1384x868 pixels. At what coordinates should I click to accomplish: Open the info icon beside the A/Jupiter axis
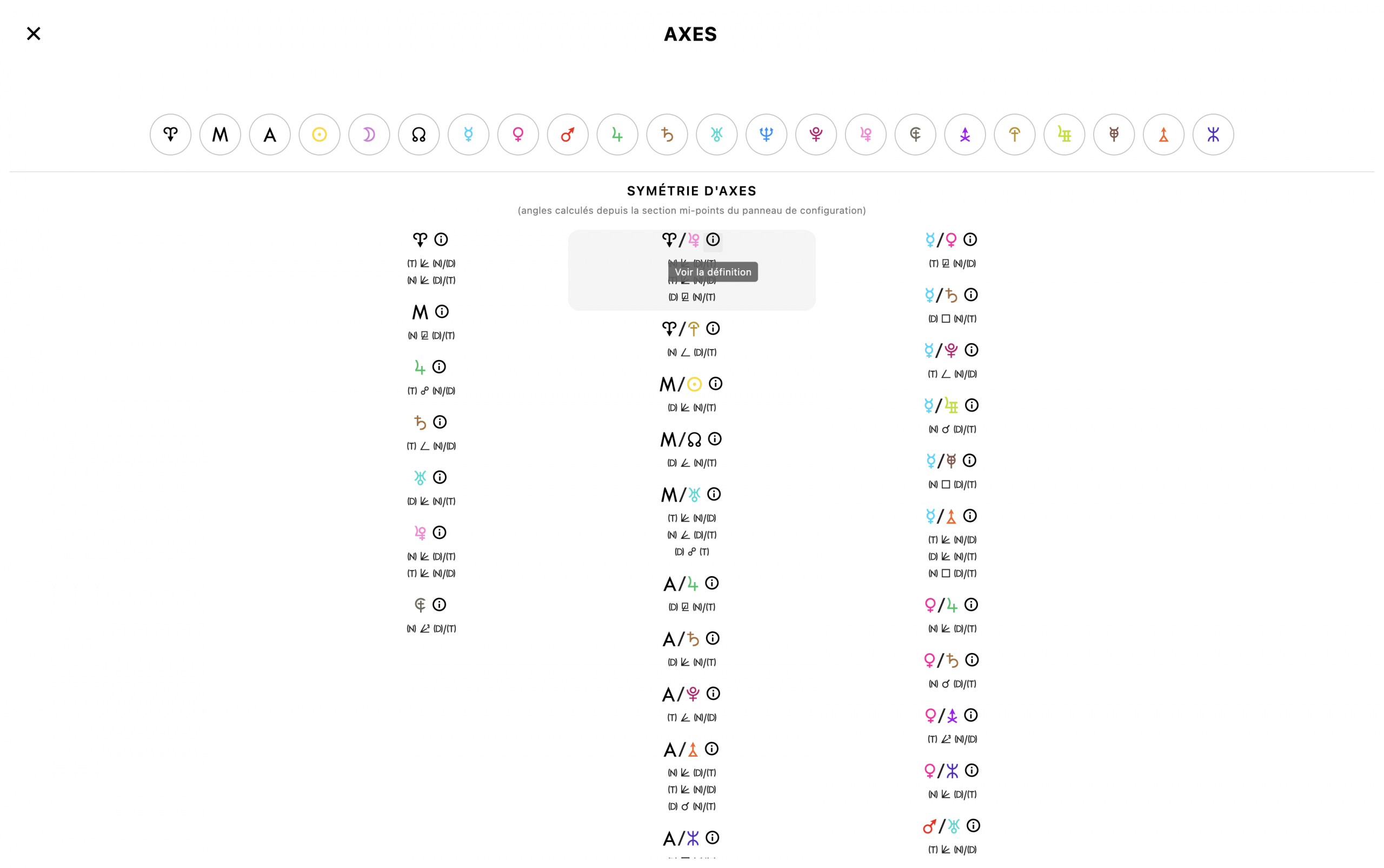pyautogui.click(x=711, y=583)
